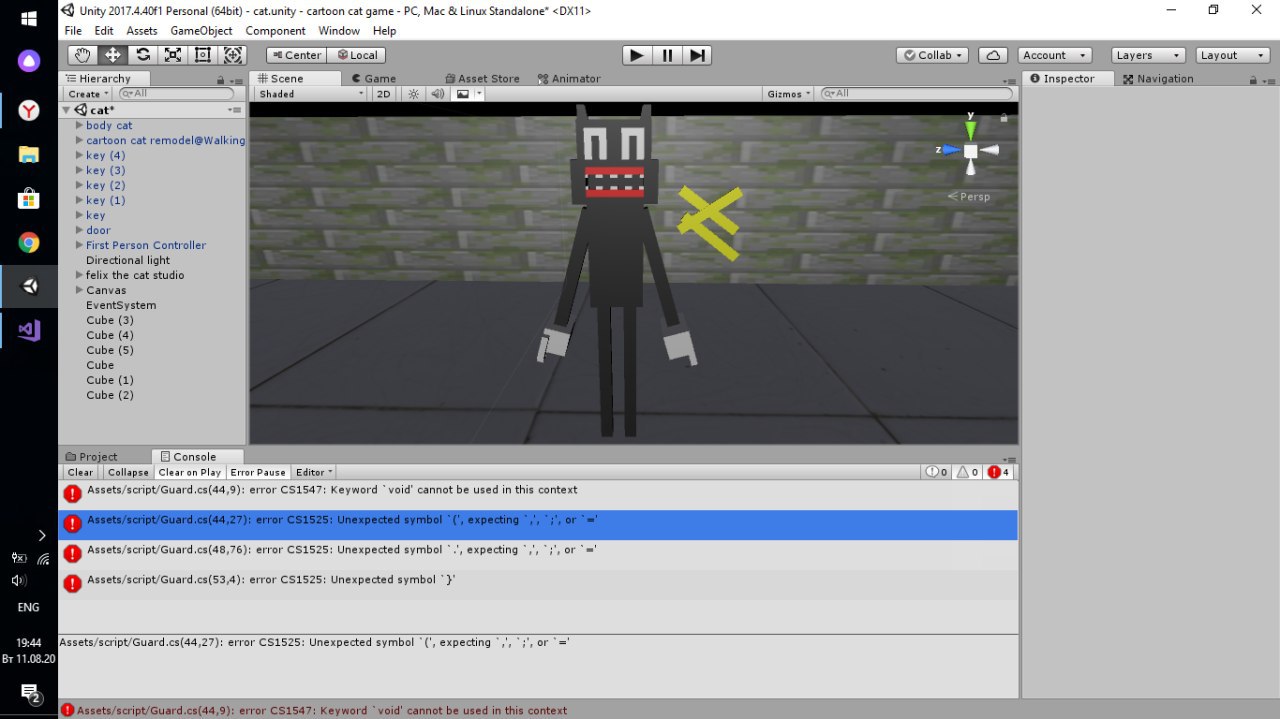Toggle scene audio speaker icon
This screenshot has width=1280, height=719.
pos(437,94)
